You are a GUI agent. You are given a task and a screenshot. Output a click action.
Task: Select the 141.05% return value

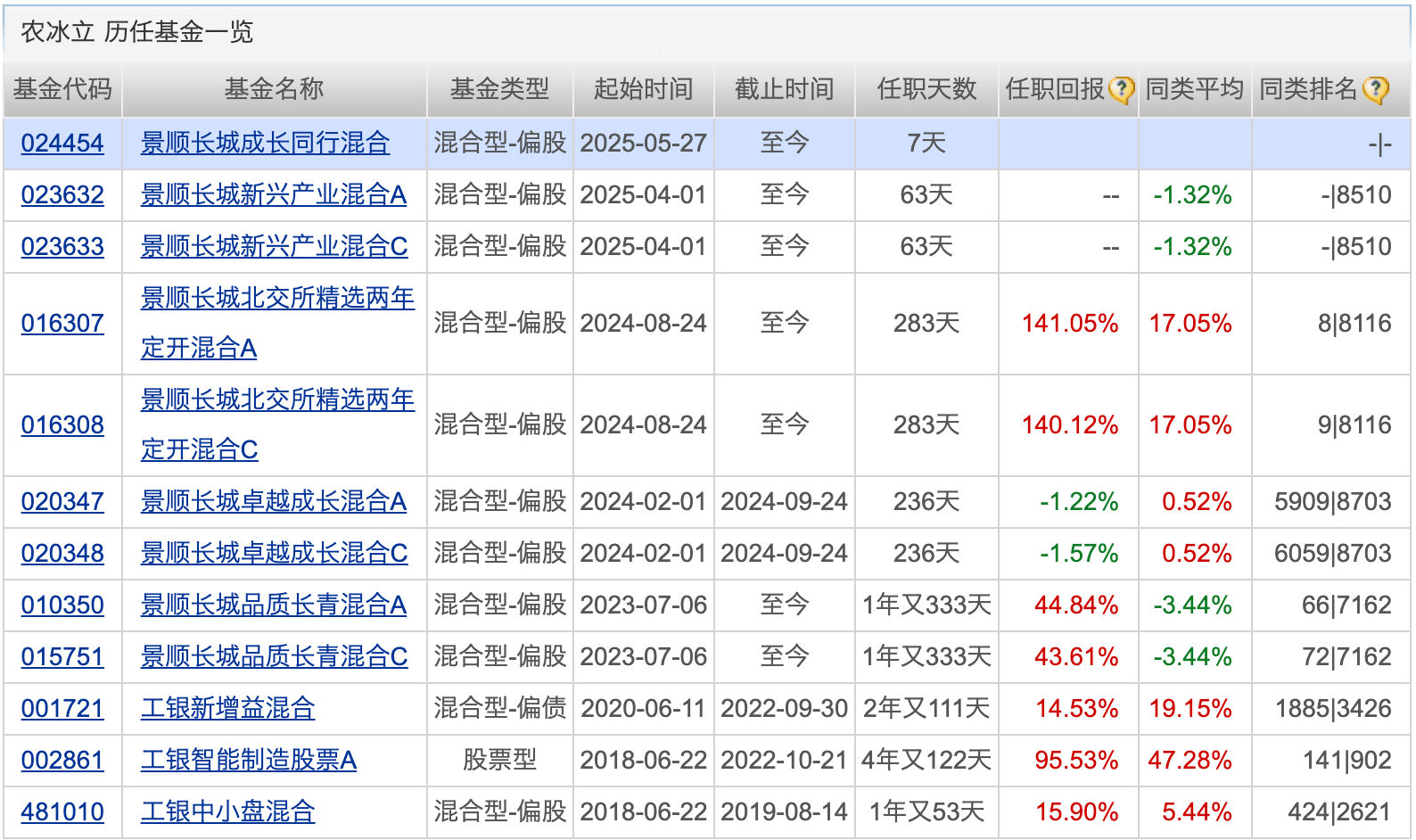point(1070,324)
